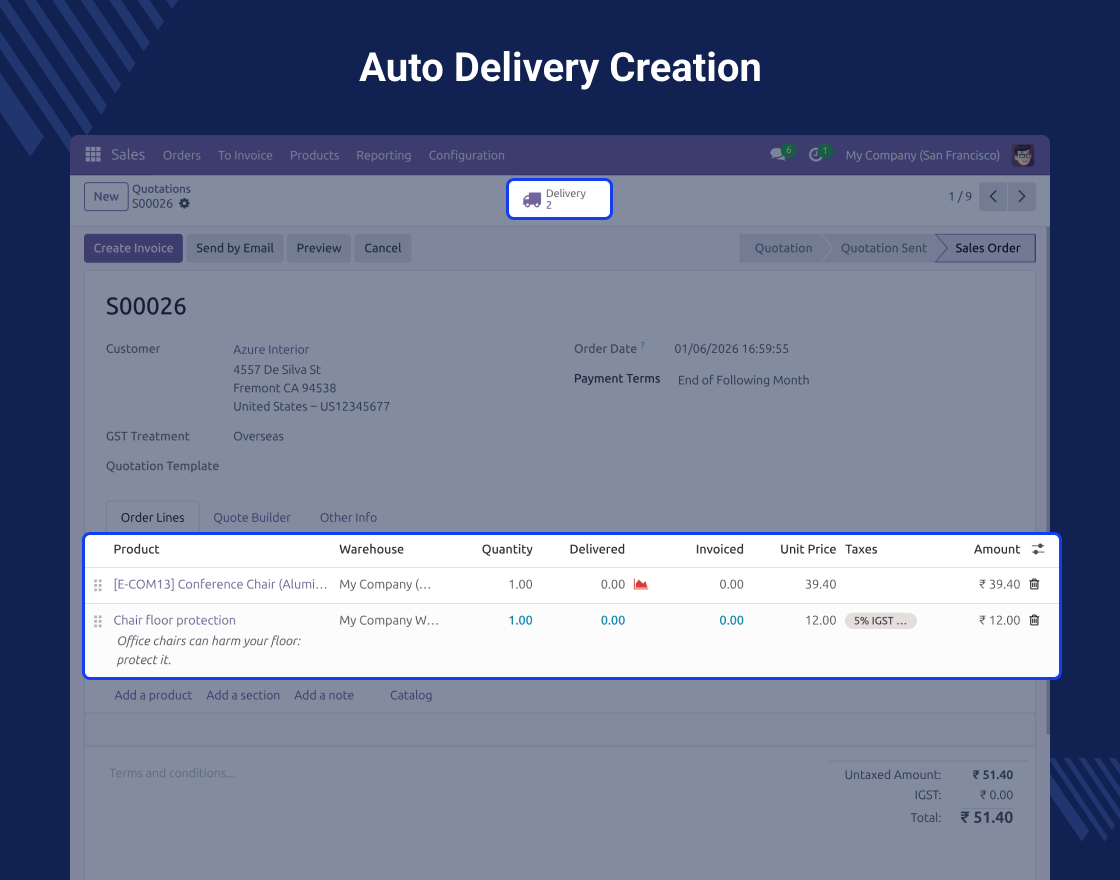Edit unit price 12.00 cell
Screen dimensions: 1120x880
[820, 620]
